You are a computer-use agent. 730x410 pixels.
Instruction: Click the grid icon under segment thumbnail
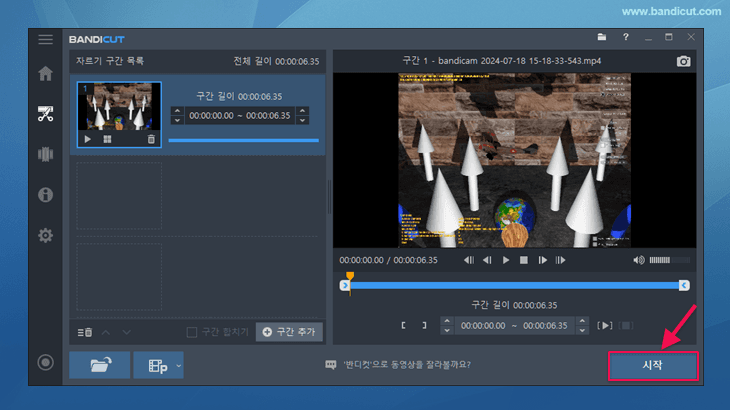[x=108, y=139]
